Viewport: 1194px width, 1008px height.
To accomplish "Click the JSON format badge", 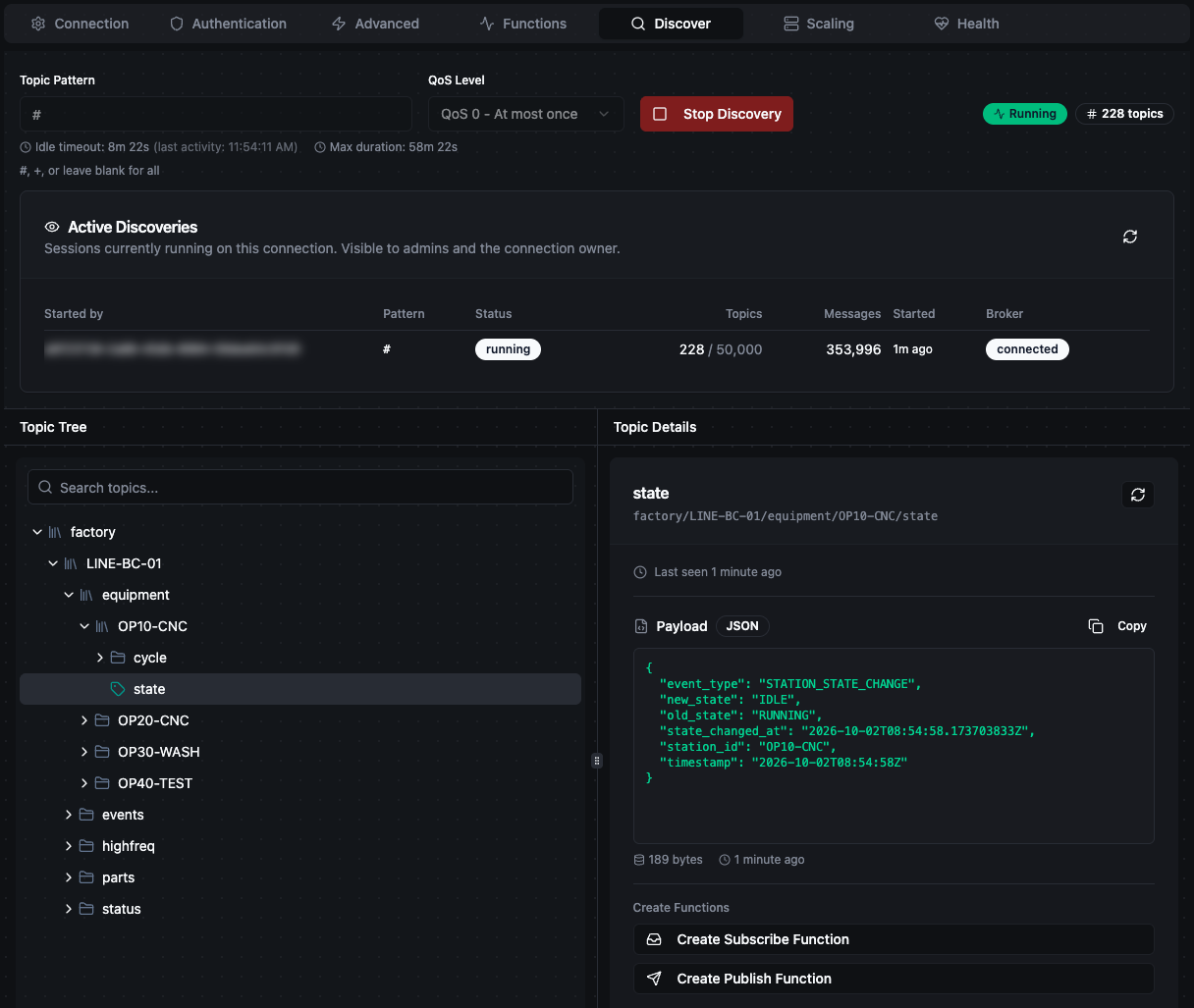I will [x=742, y=626].
